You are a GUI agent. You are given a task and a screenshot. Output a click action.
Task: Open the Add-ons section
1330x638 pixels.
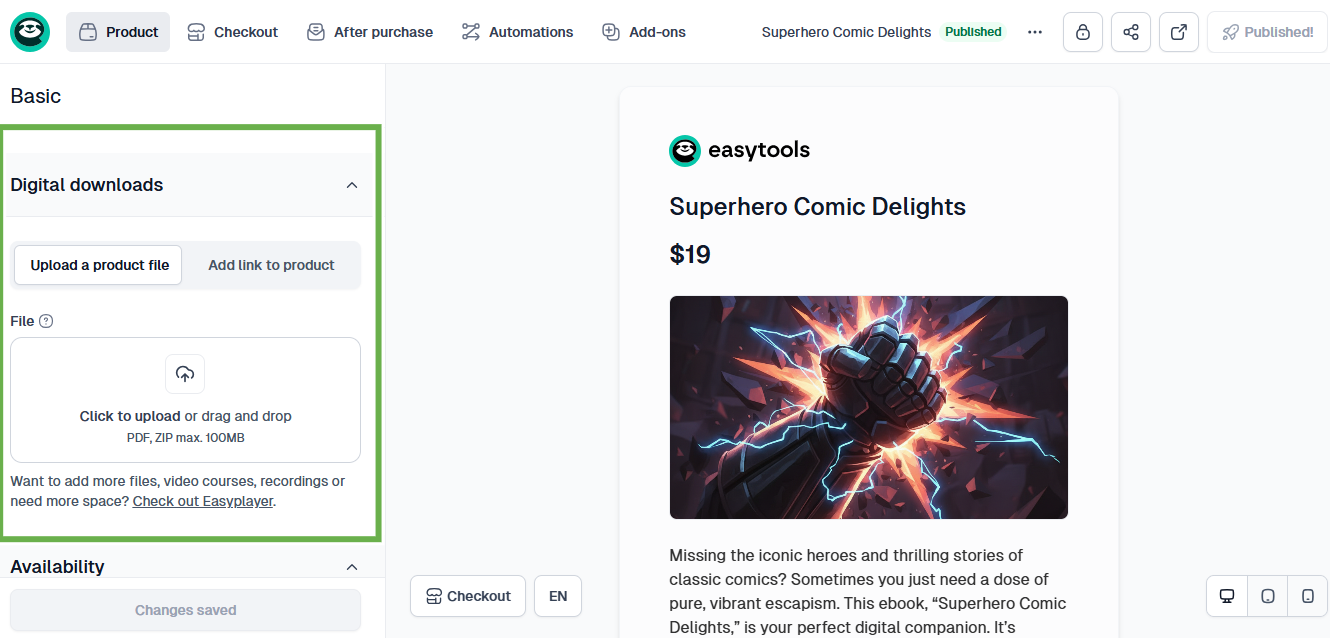(643, 31)
